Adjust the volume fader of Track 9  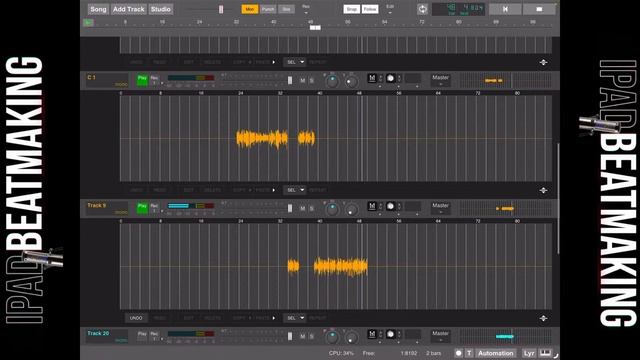290,208
